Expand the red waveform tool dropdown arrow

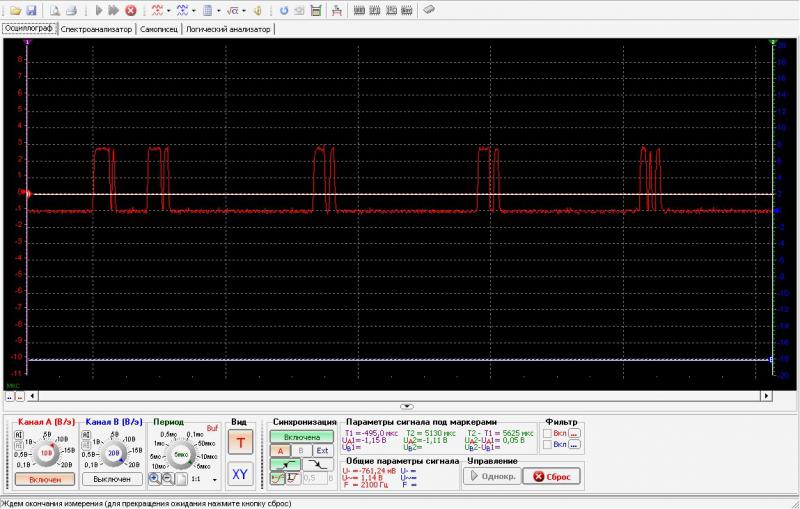[x=168, y=10]
